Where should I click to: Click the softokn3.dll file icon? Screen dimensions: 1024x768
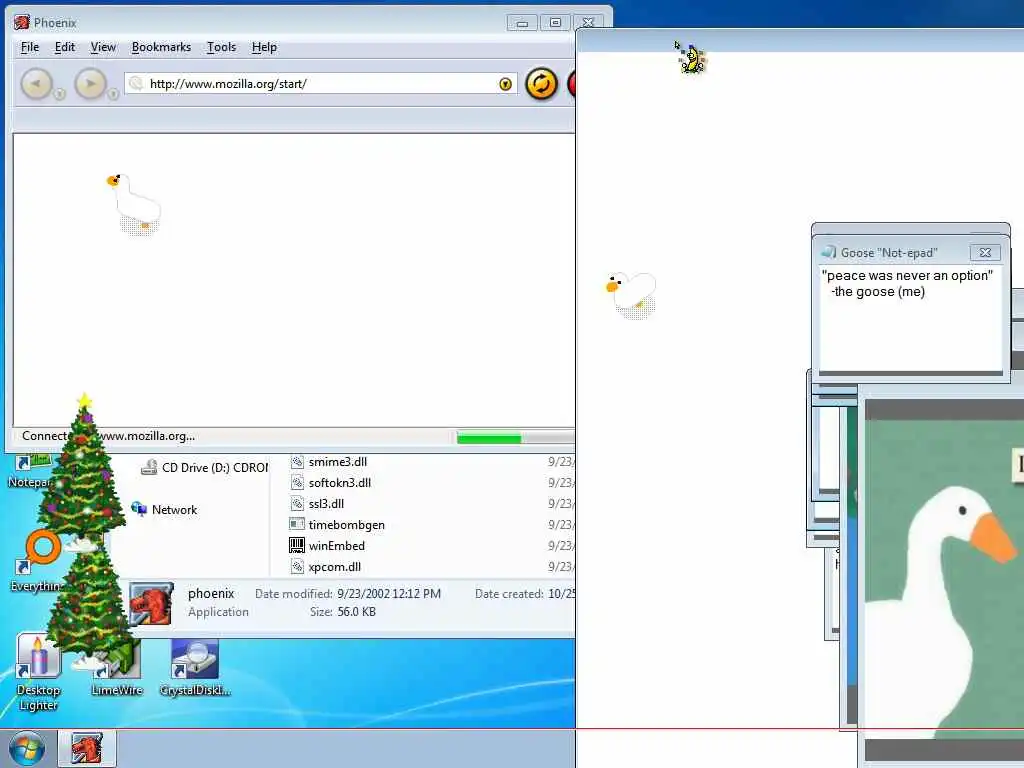point(297,483)
